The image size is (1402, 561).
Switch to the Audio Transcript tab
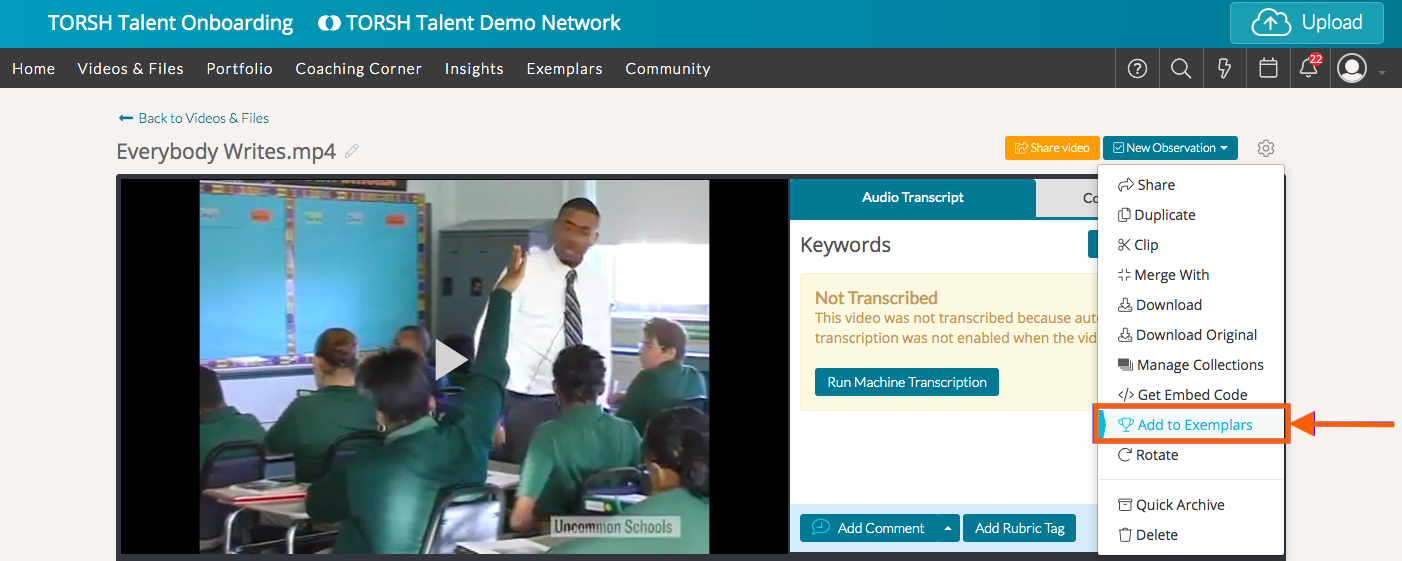coord(912,198)
